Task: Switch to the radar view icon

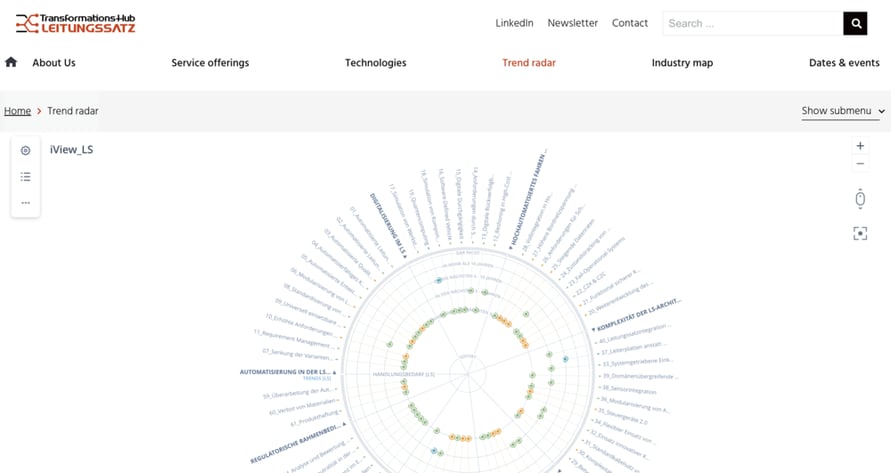Action: [x=26, y=151]
